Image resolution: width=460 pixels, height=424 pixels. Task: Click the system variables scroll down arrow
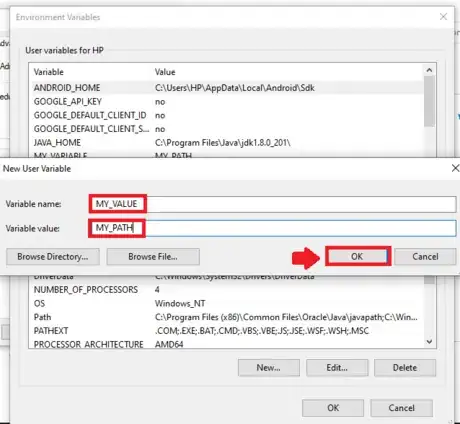429,342
